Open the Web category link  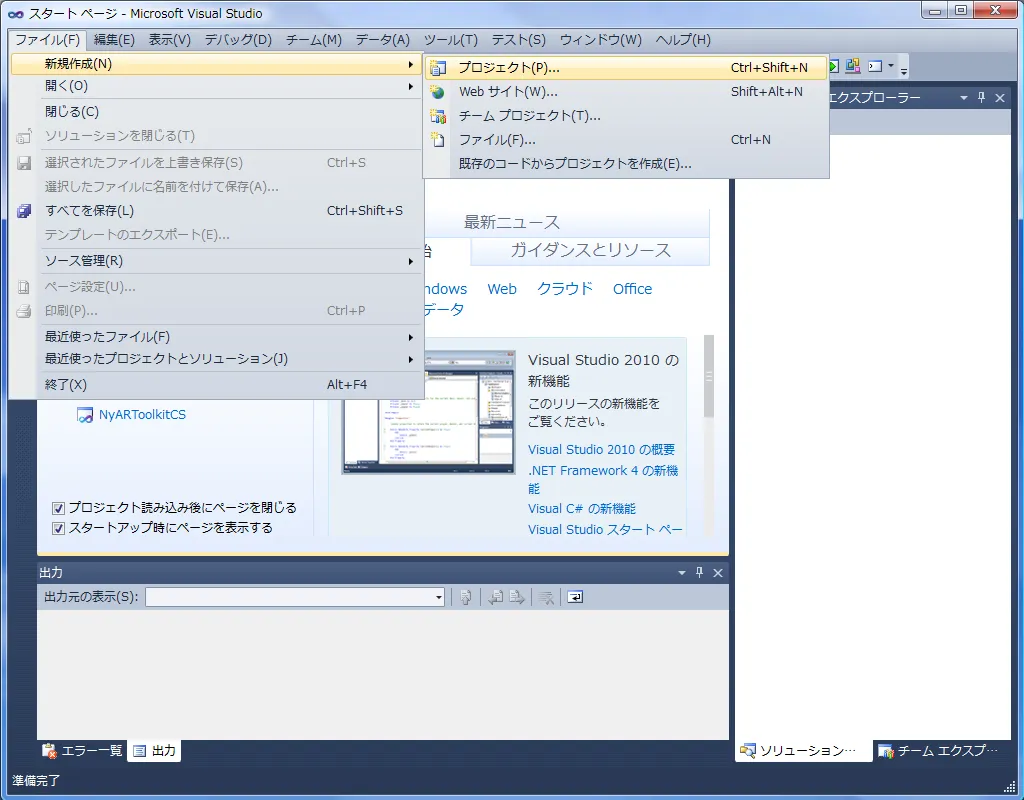pos(502,289)
